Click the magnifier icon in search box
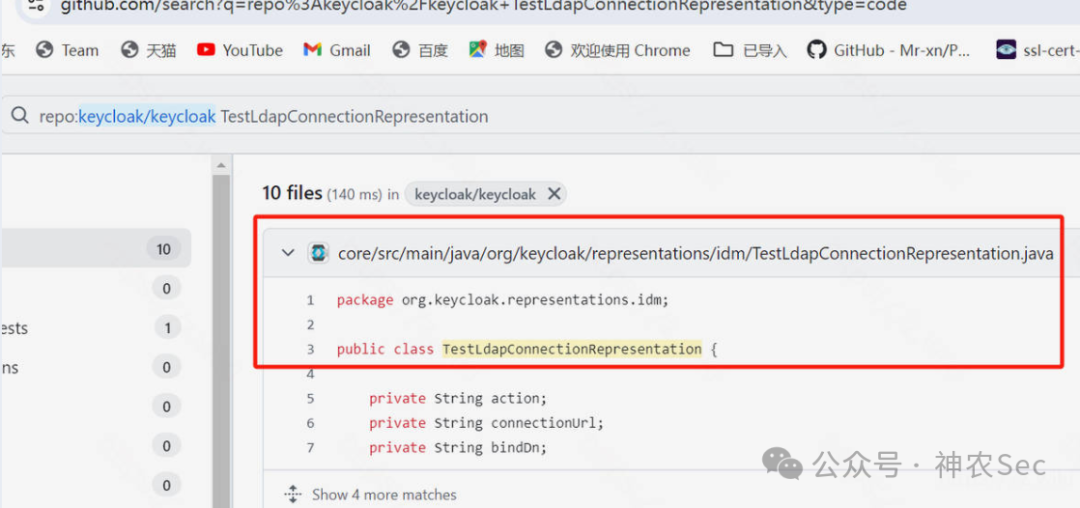Image resolution: width=1080 pixels, height=508 pixels. pyautogui.click(x=21, y=116)
